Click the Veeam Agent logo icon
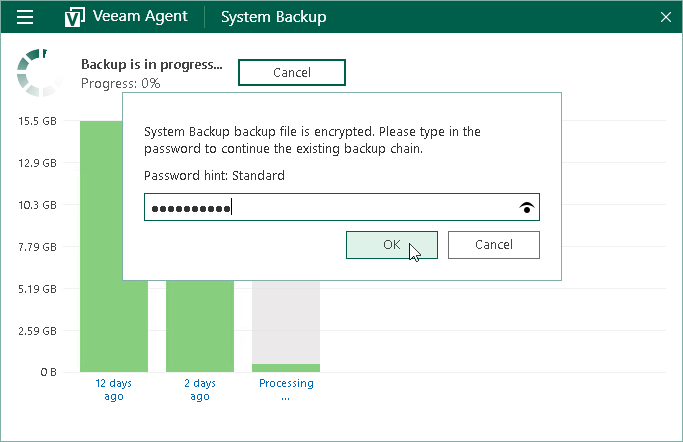This screenshot has height=442, width=683. point(74,17)
